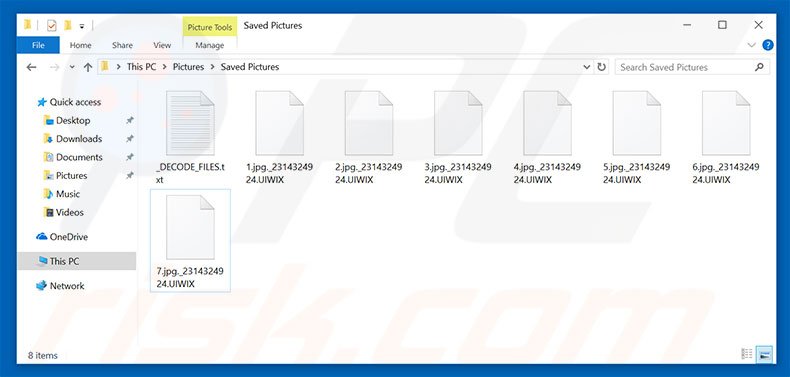
Task: Navigate to Pictures in address bar
Action: 188,67
